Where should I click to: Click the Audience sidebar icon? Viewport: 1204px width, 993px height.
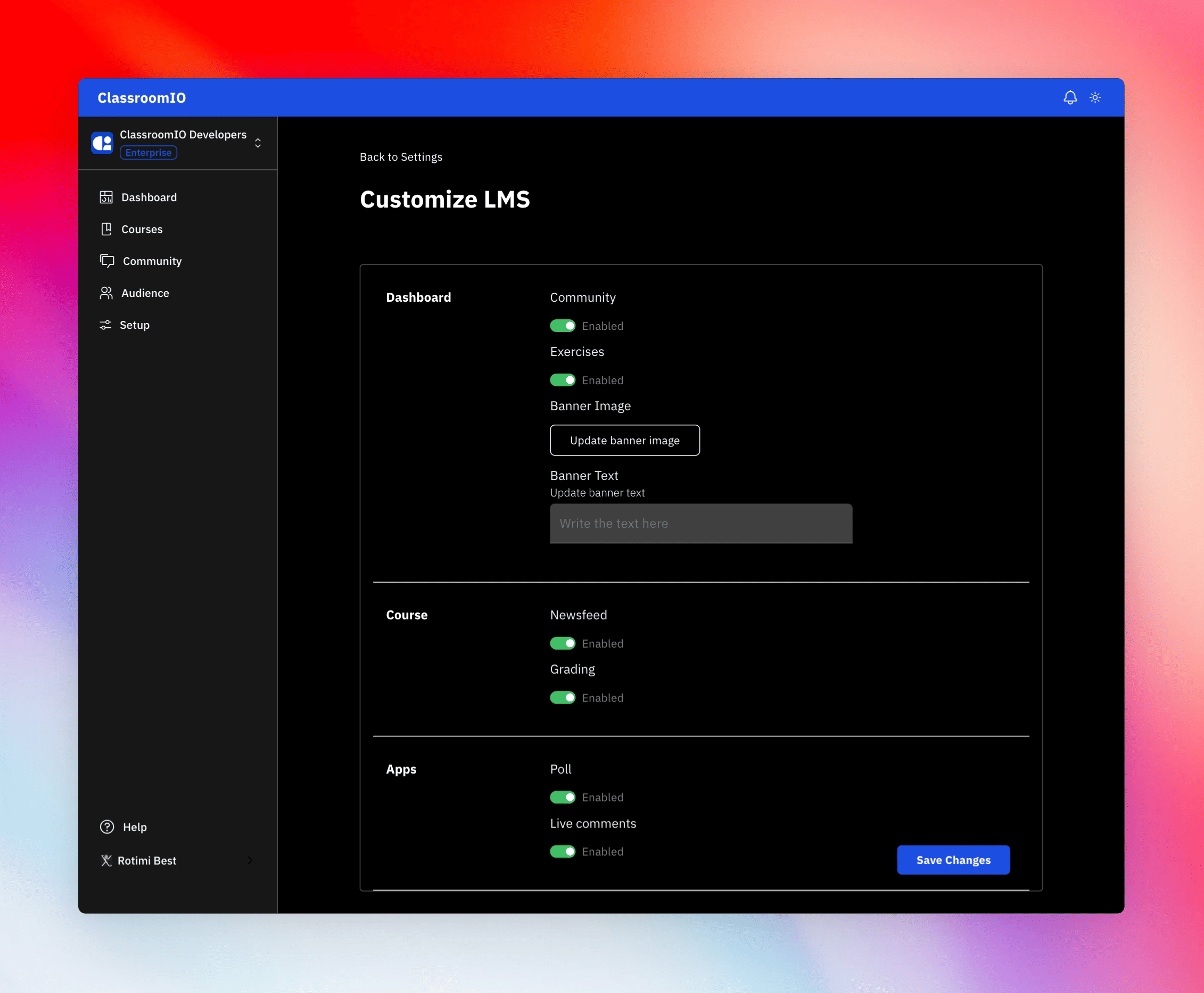pos(106,293)
